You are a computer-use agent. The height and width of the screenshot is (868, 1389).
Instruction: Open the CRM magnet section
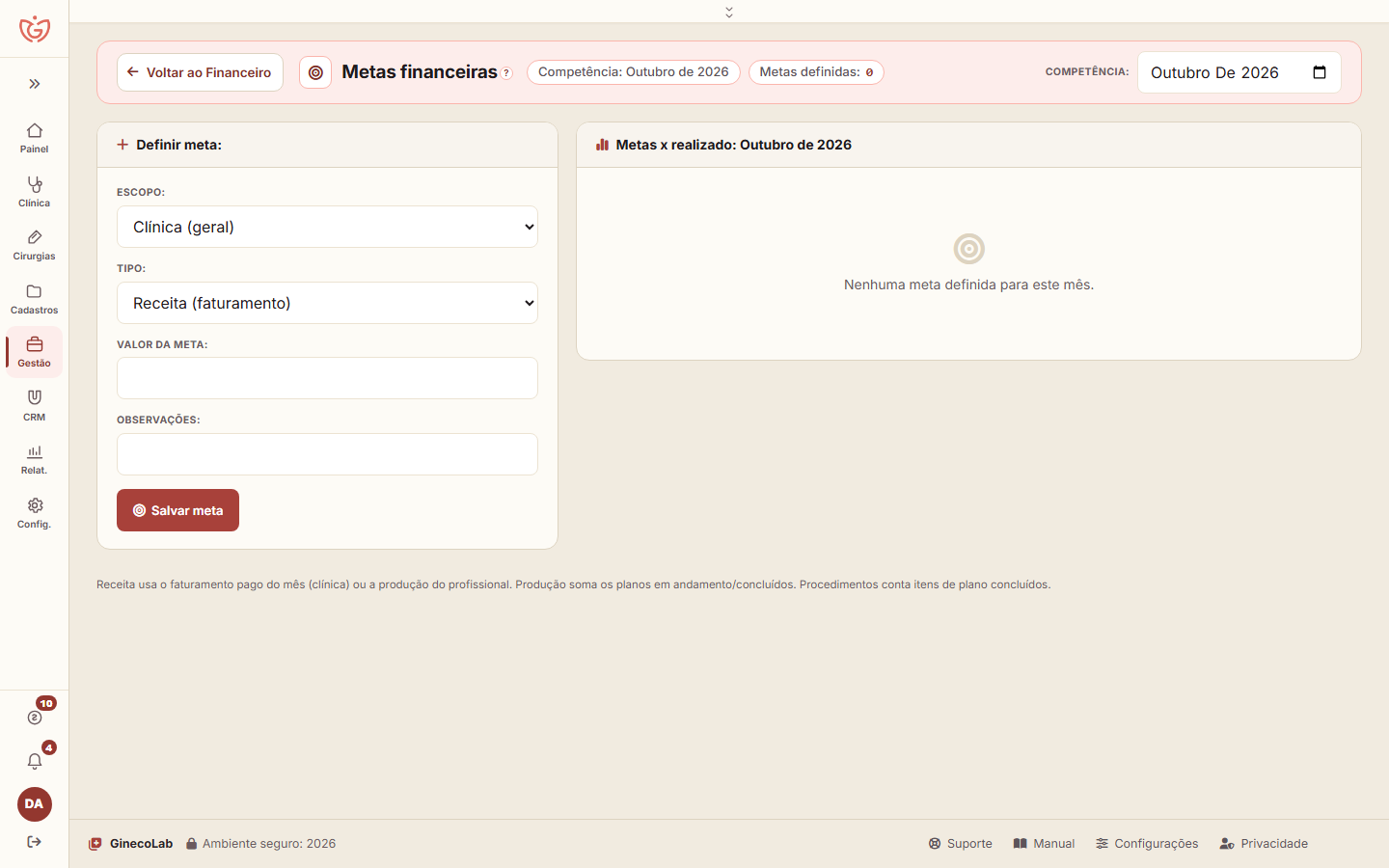35,406
